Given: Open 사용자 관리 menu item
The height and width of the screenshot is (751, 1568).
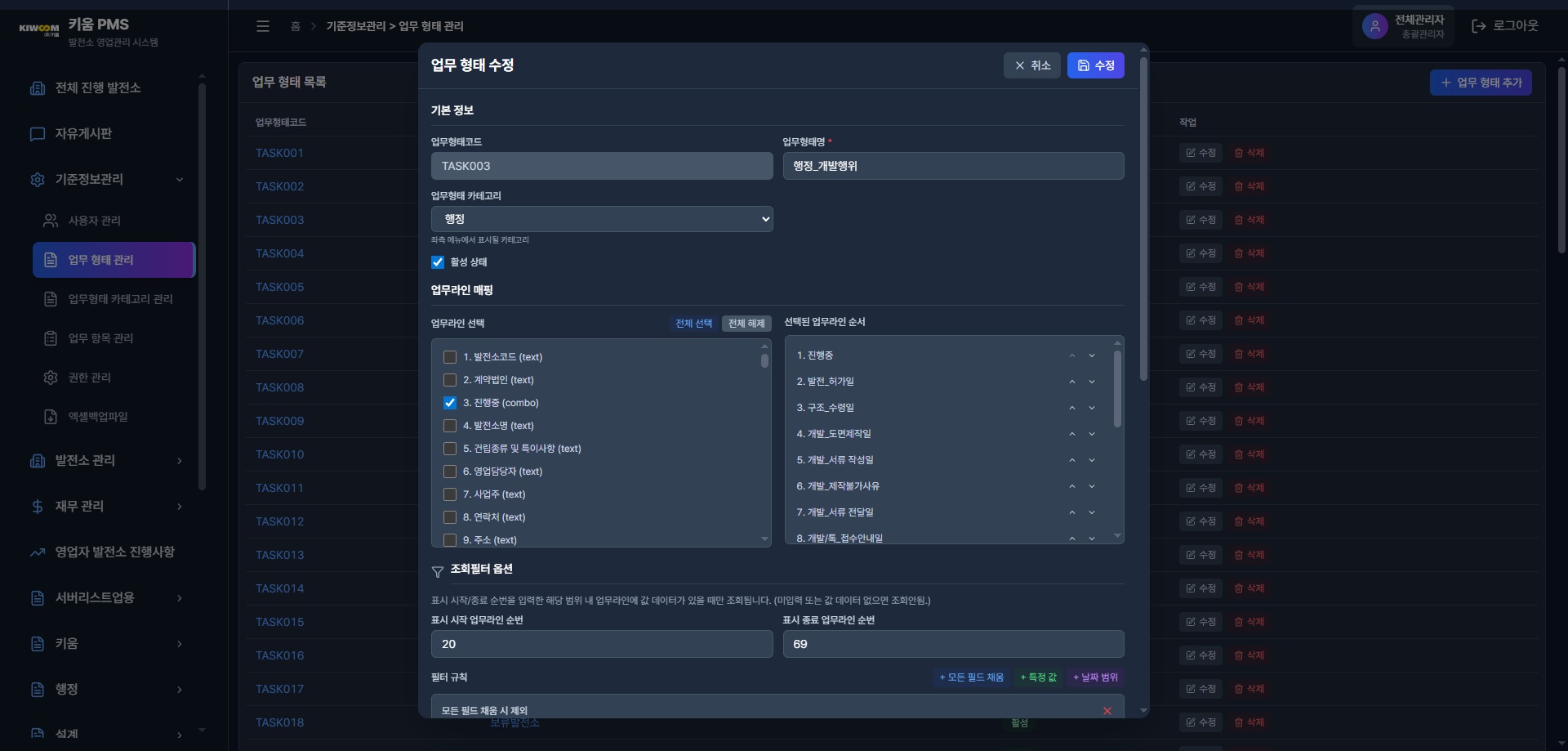Looking at the screenshot, I should 114,221.
